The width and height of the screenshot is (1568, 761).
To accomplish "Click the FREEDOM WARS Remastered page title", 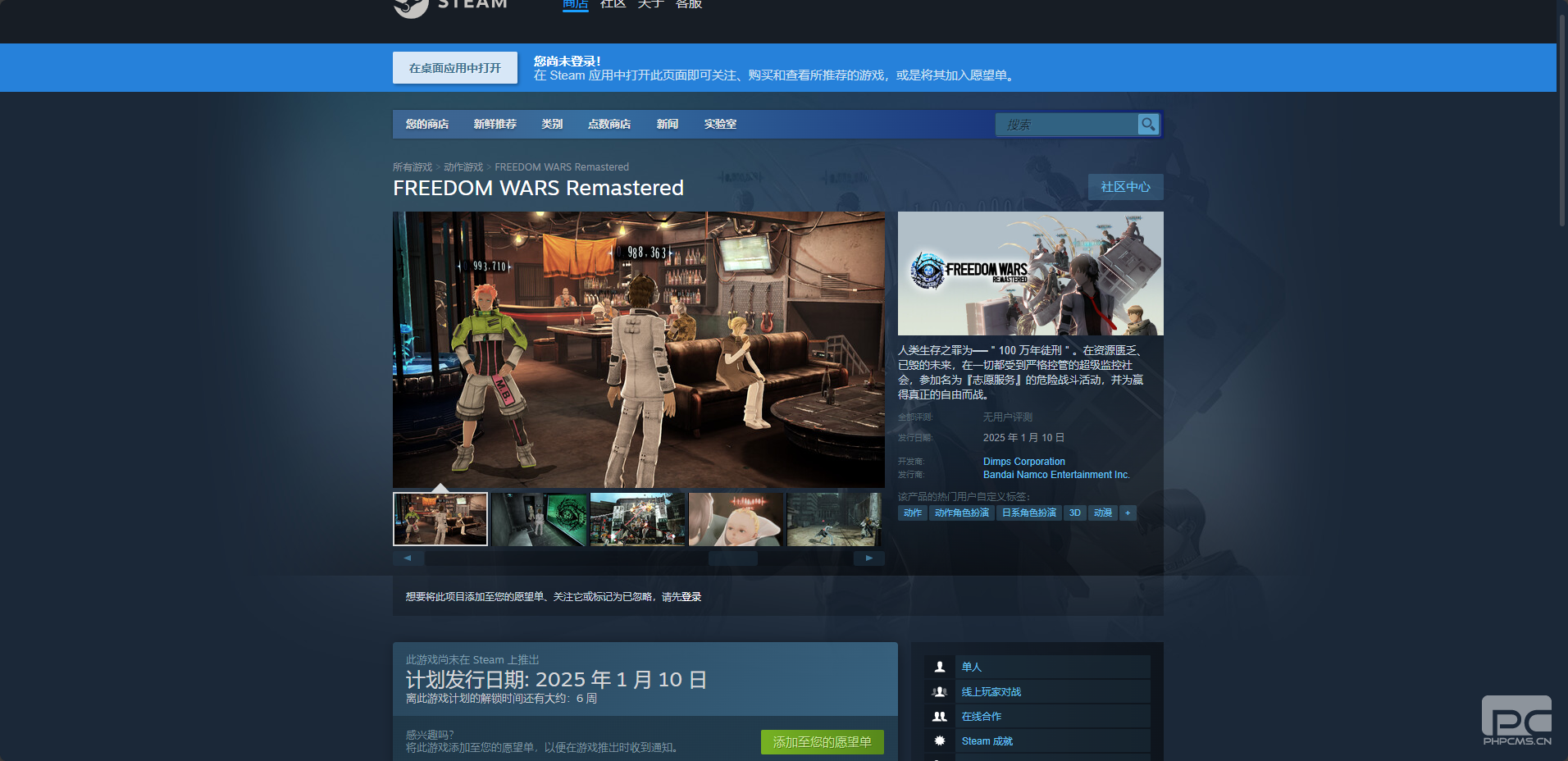I will (x=539, y=188).
